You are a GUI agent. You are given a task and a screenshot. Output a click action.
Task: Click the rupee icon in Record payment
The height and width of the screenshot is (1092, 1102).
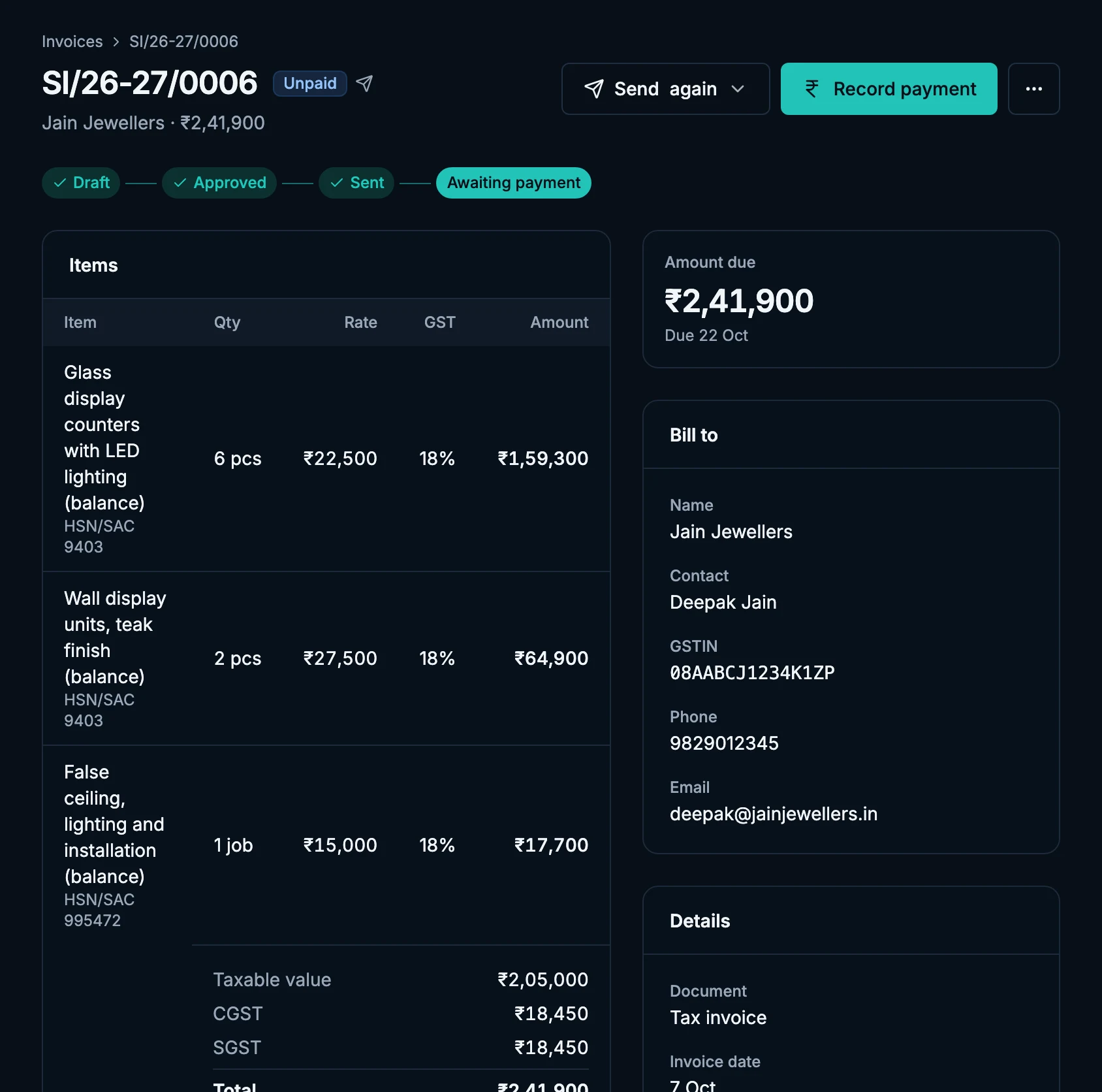point(811,89)
